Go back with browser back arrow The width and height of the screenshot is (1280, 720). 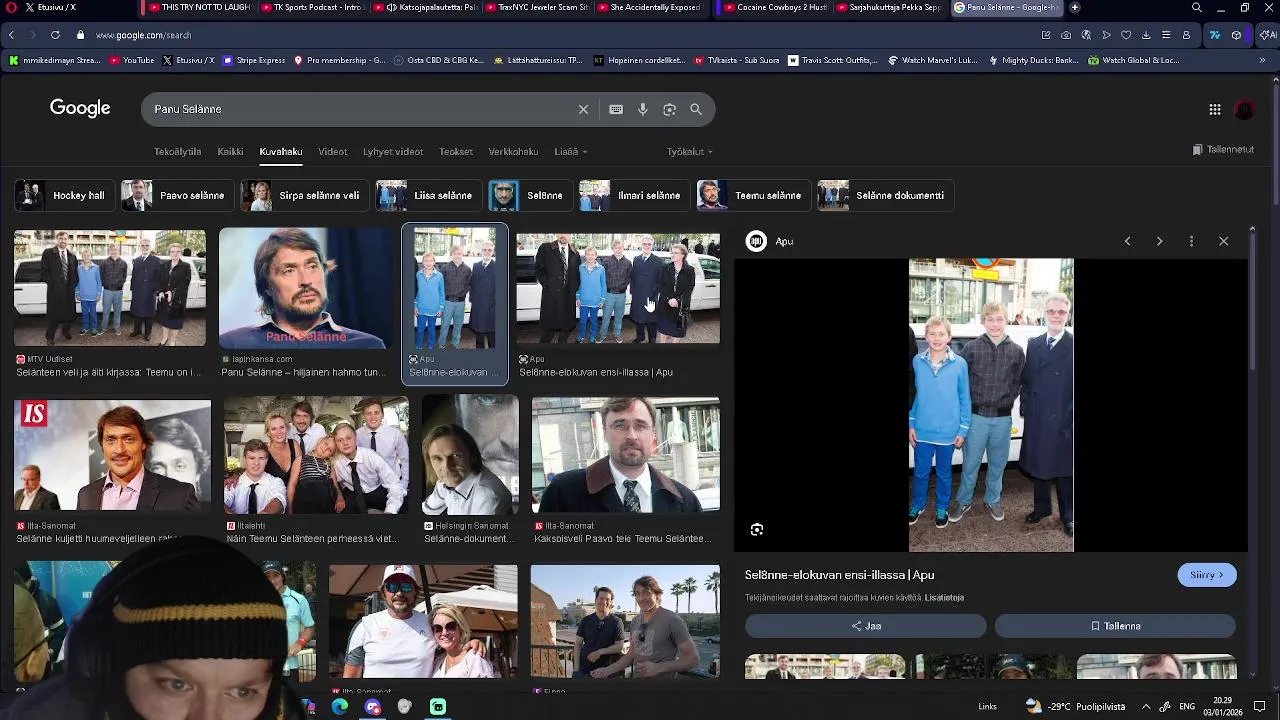click(11, 35)
